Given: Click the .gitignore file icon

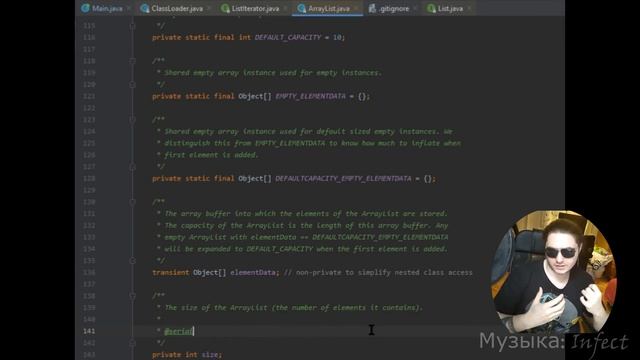Looking at the screenshot, I should [x=372, y=8].
